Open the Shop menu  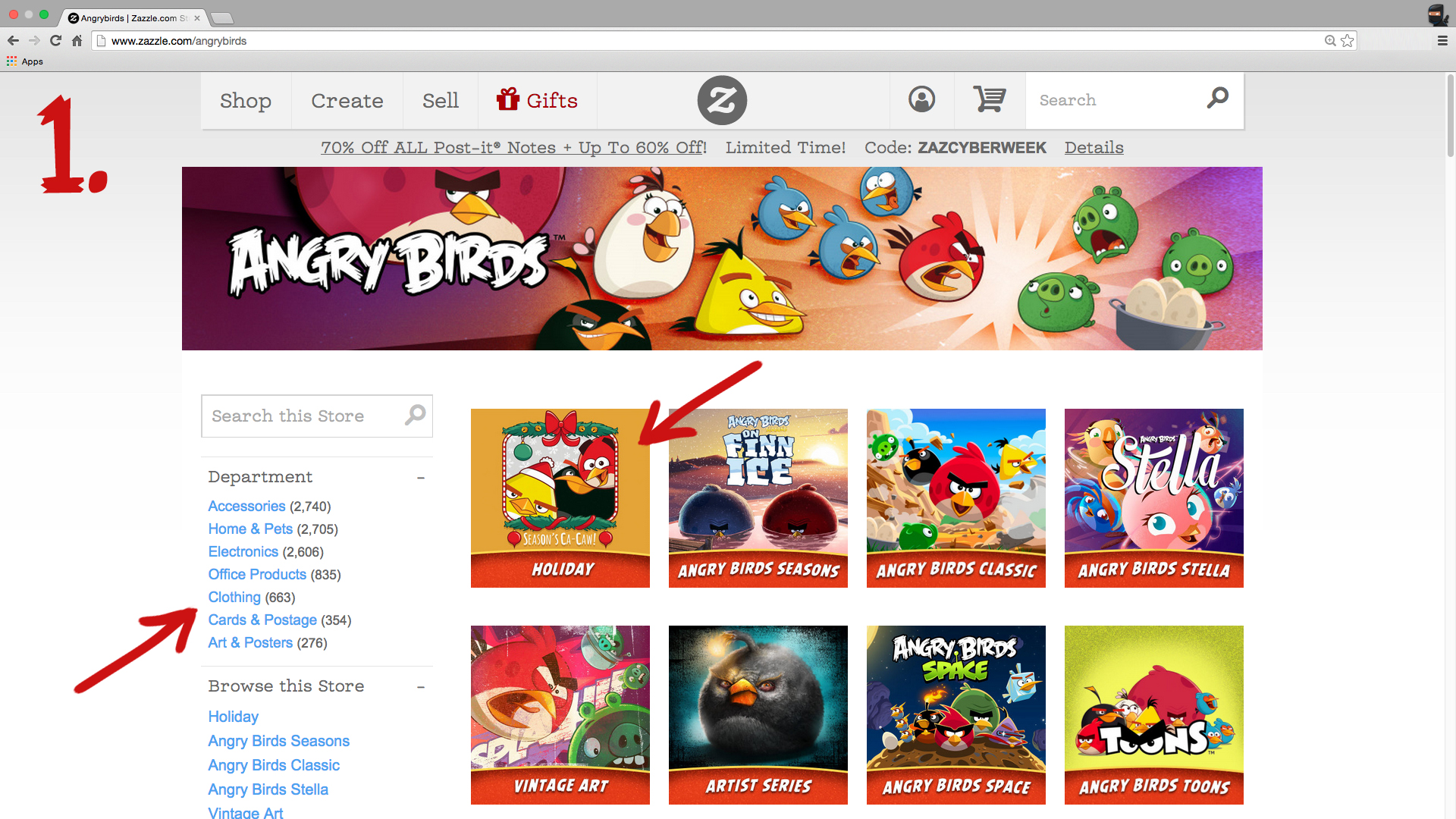(x=246, y=101)
